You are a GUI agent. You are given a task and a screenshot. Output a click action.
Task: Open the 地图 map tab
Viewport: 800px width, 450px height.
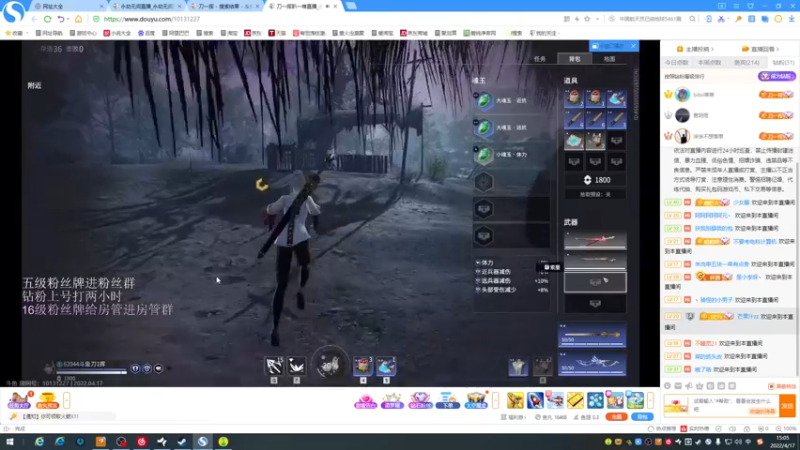tap(609, 59)
